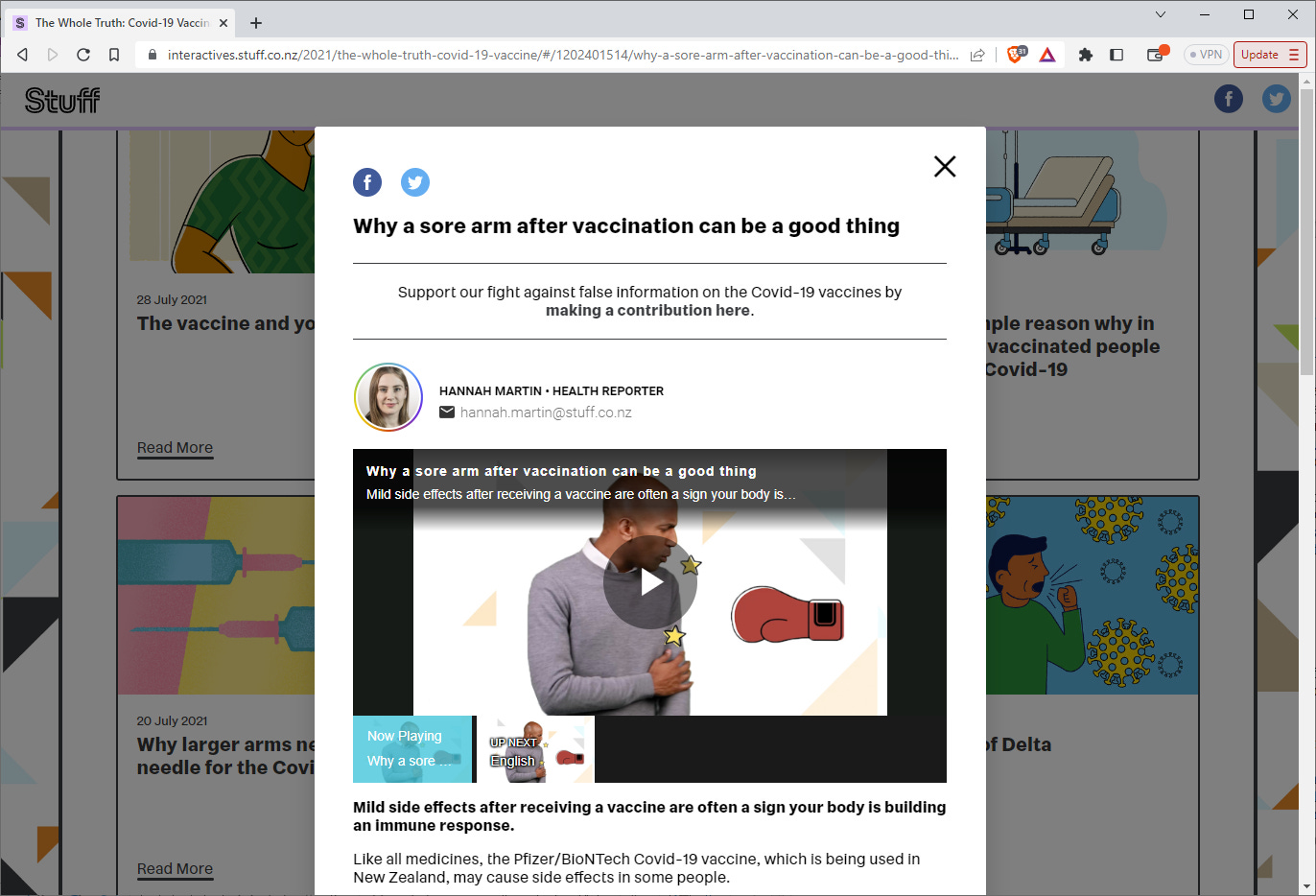The image size is (1316, 896).
Task: Click the scrollbar down arrow
Action: click(1306, 886)
